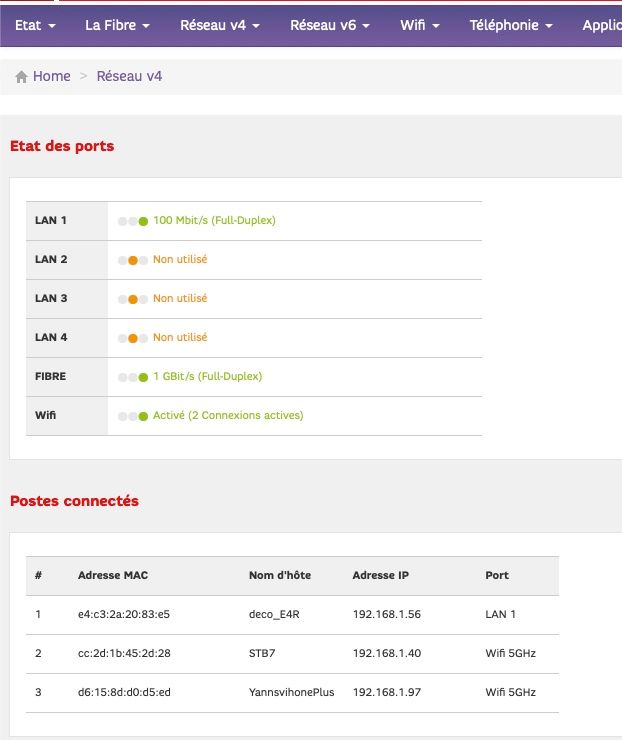
Task: Open the Etat dropdown menu
Action: point(35,25)
